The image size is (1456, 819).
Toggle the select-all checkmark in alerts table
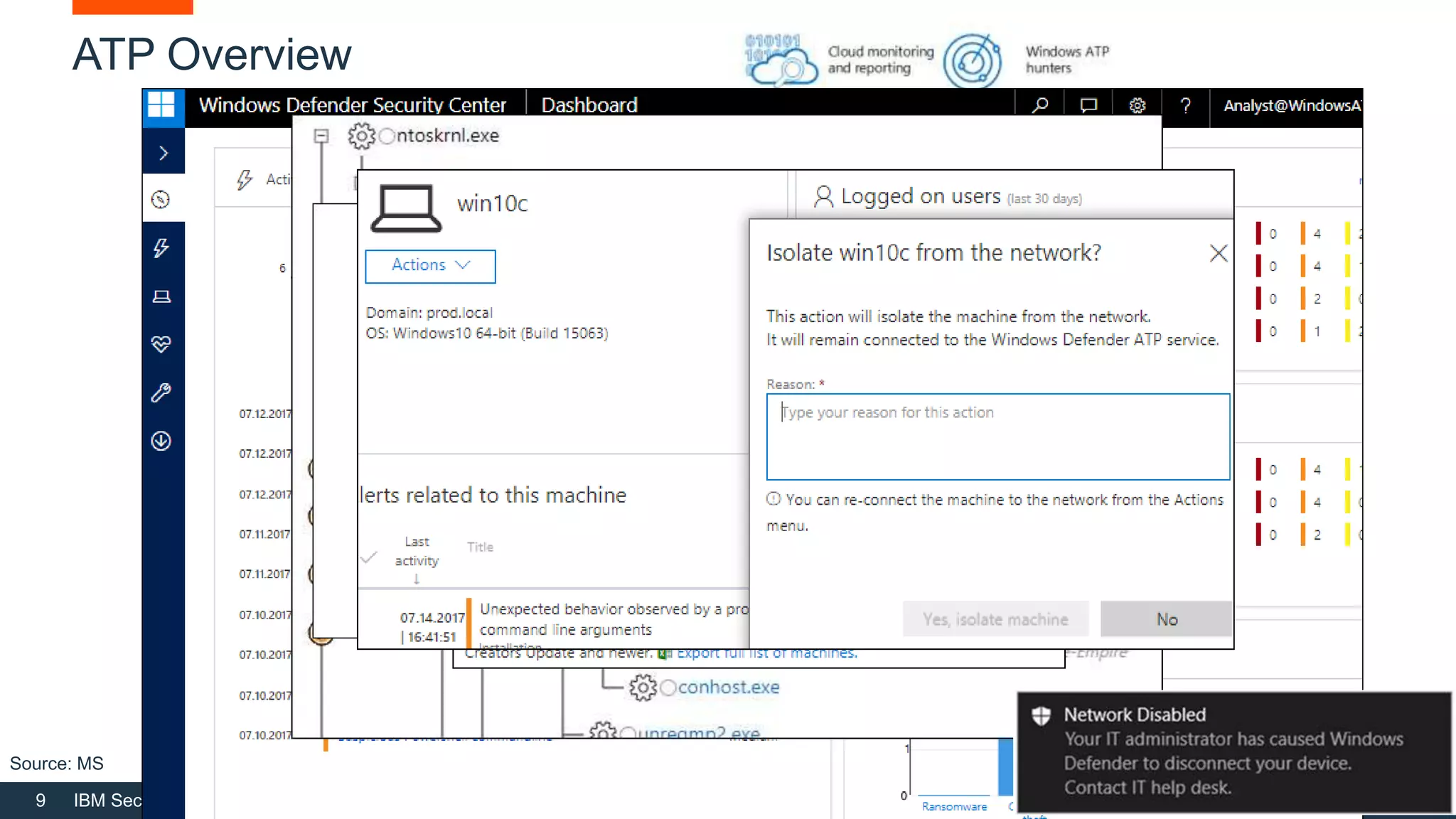click(368, 557)
